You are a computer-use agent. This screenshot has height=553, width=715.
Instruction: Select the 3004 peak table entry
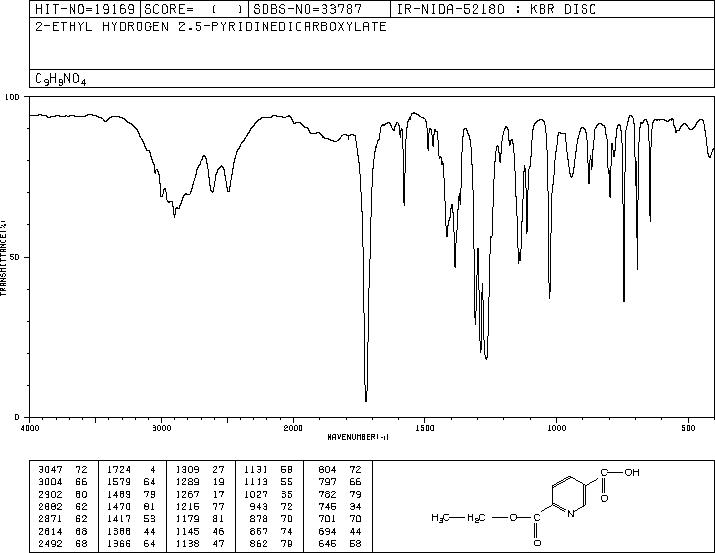click(63, 482)
